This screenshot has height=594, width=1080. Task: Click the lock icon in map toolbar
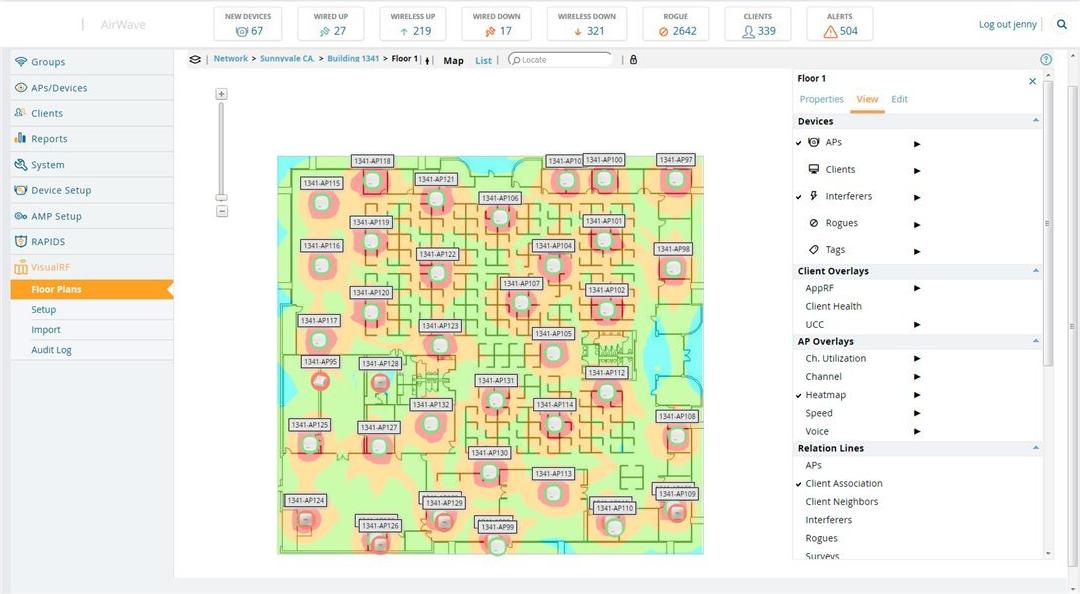(633, 60)
